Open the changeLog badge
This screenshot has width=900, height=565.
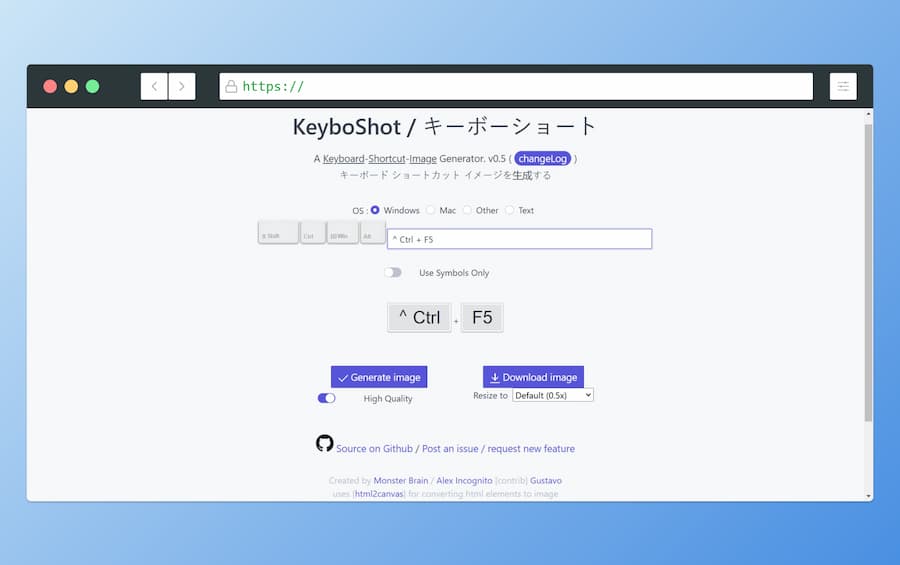[542, 158]
